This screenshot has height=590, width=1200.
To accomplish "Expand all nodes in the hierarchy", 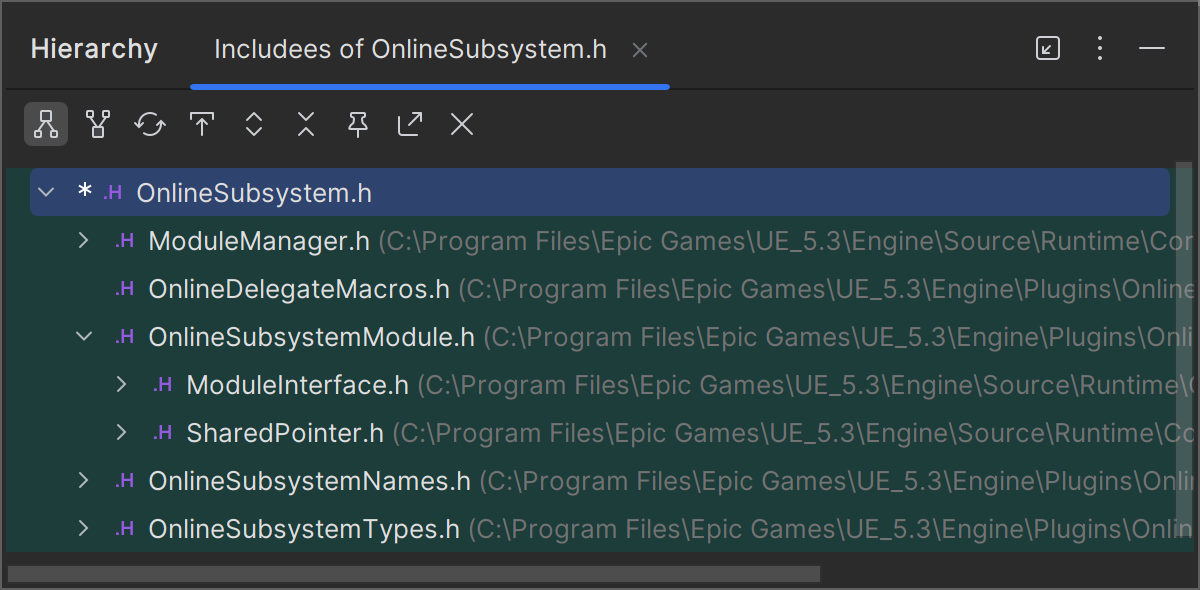I will tap(253, 124).
